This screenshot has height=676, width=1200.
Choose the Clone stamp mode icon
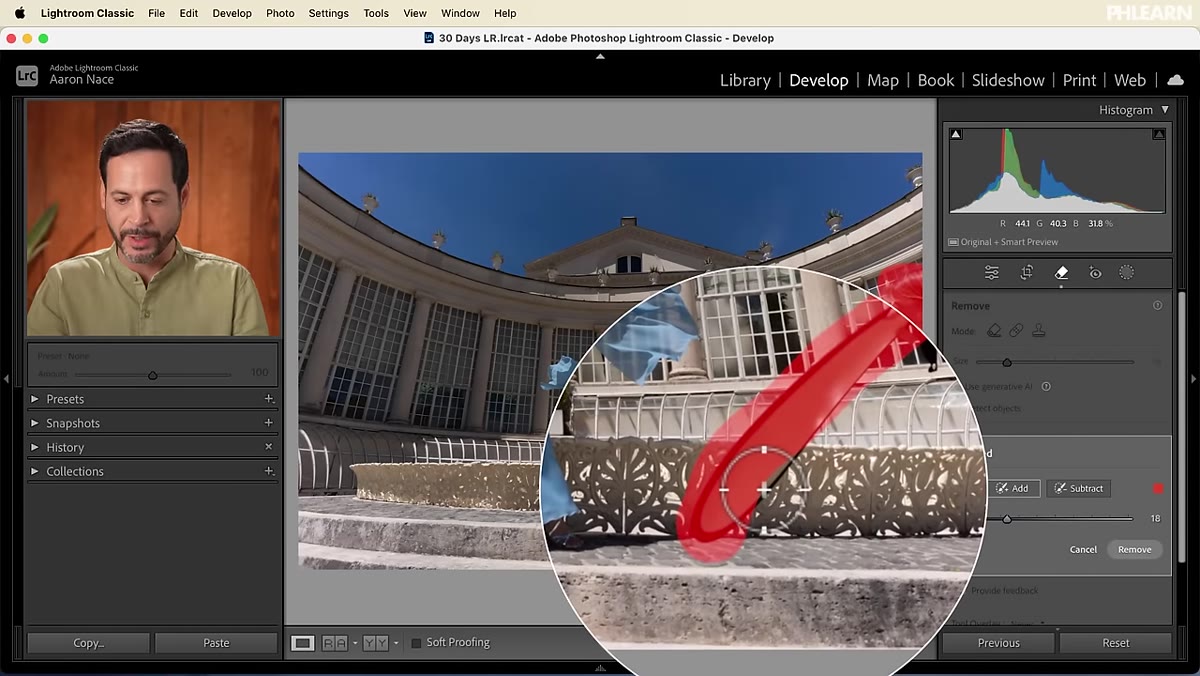[x=1039, y=330]
